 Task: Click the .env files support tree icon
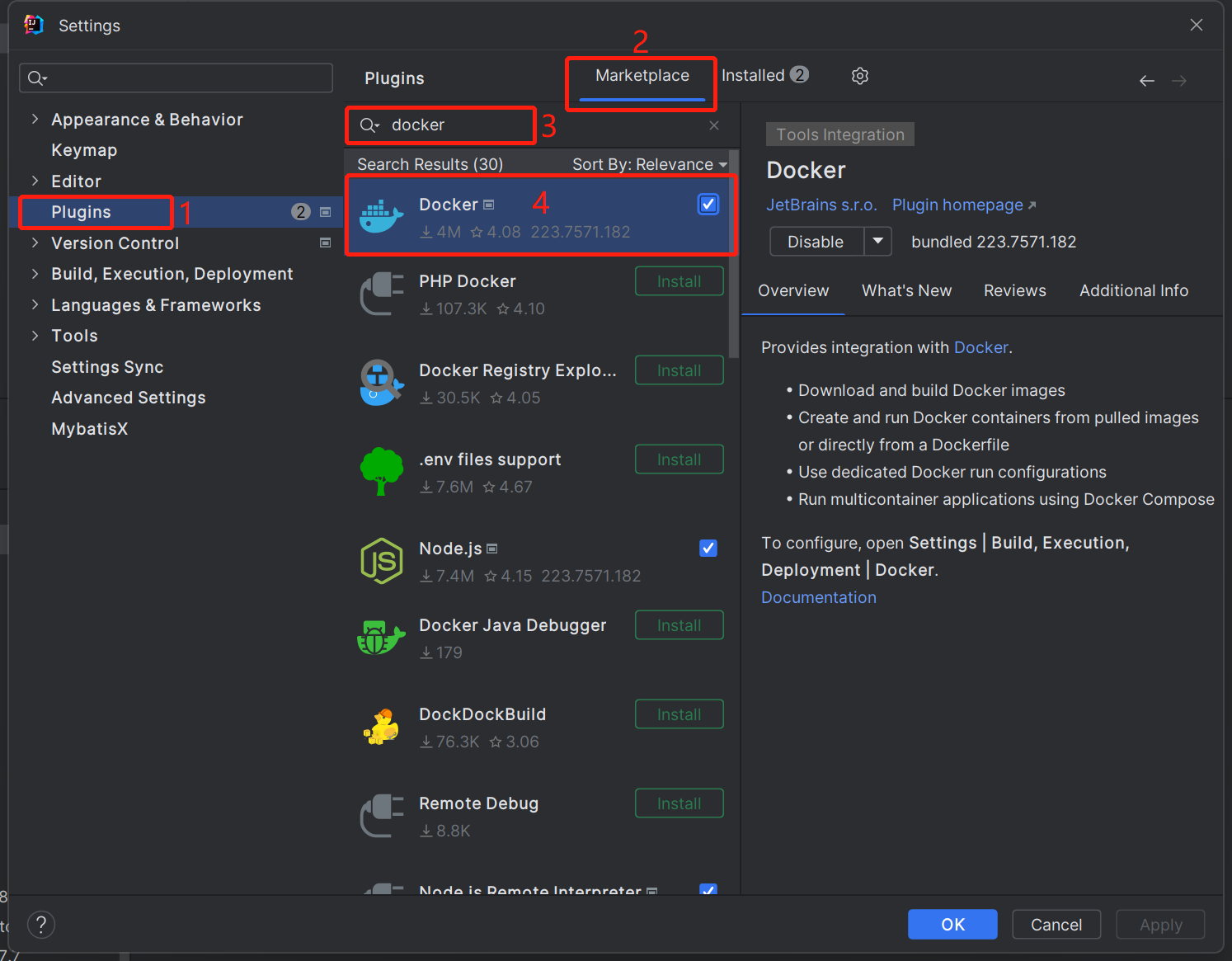tap(381, 471)
